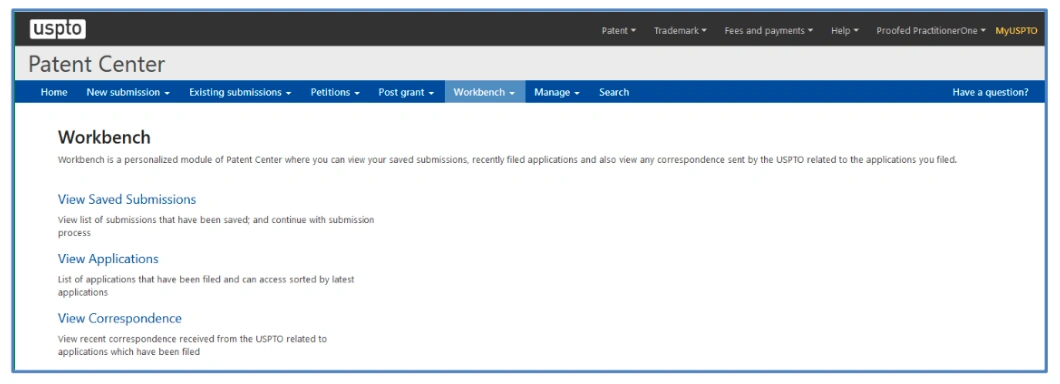Open the Existing submissions menu
This screenshot has width=1060, height=384.
pyautogui.click(x=240, y=92)
